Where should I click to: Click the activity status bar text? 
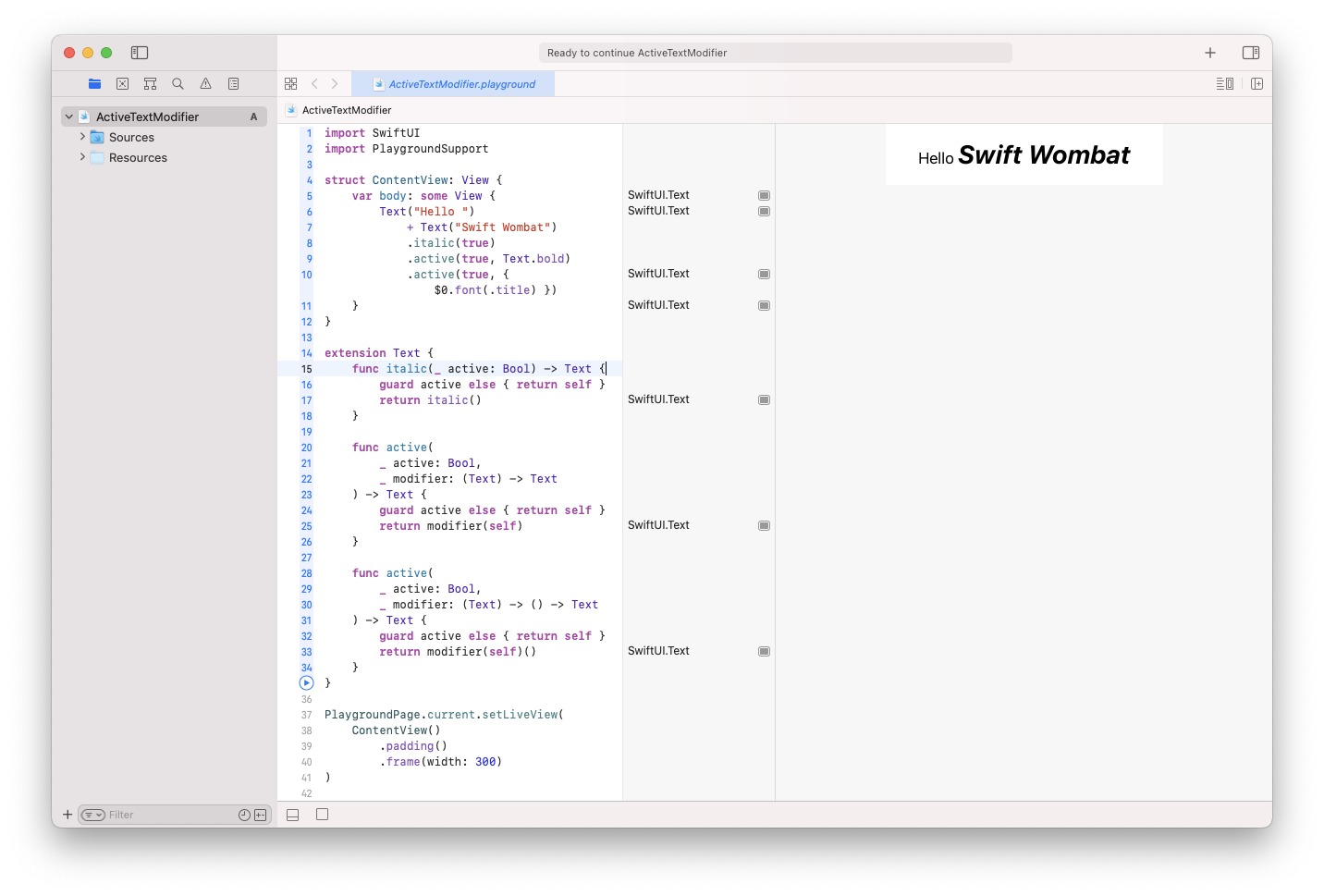click(637, 53)
